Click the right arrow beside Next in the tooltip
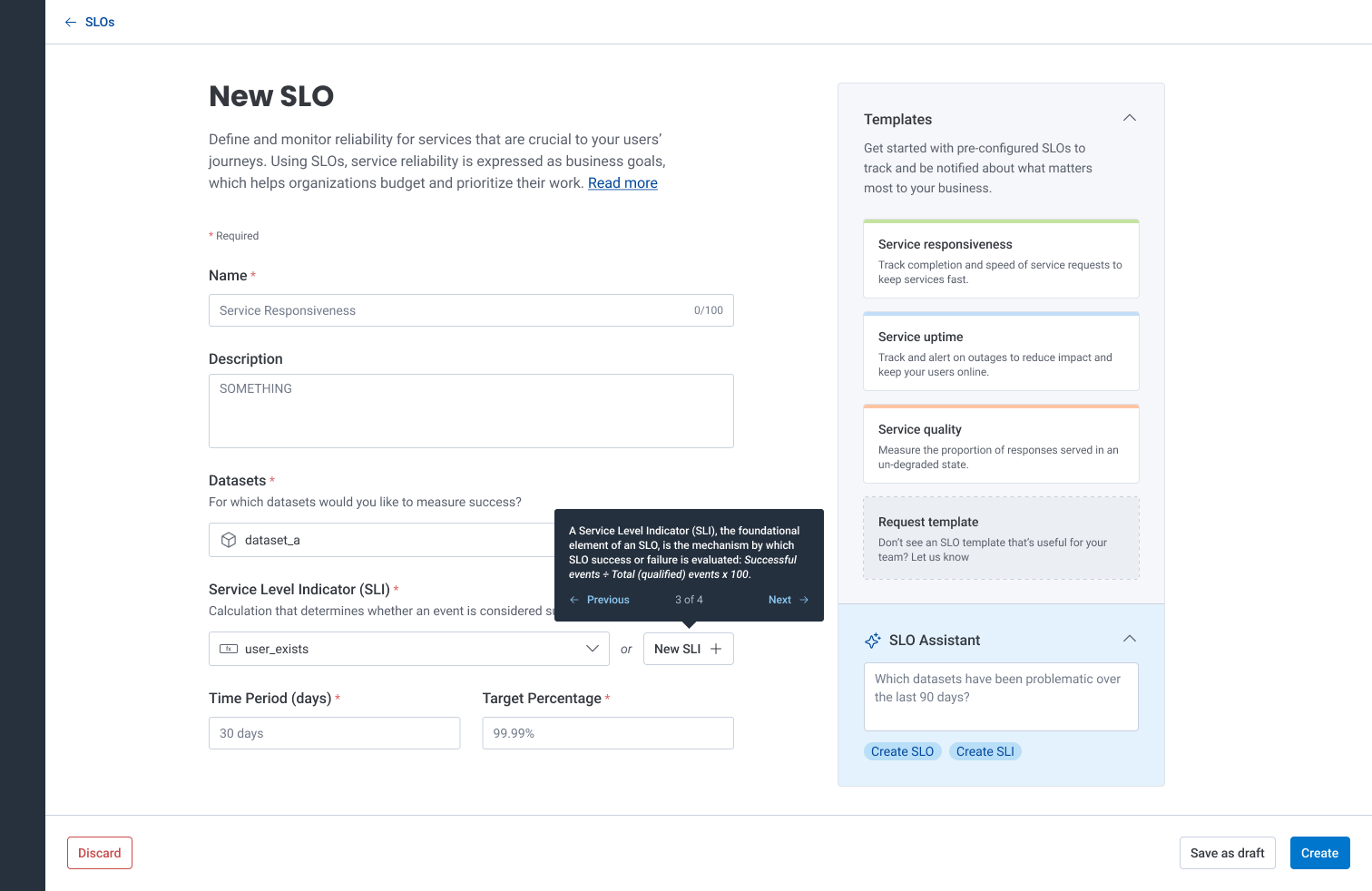This screenshot has height=891, width=1372. [x=804, y=600]
